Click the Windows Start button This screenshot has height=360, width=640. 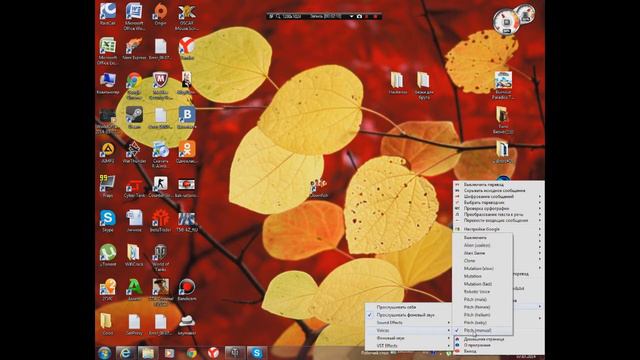tap(104, 352)
